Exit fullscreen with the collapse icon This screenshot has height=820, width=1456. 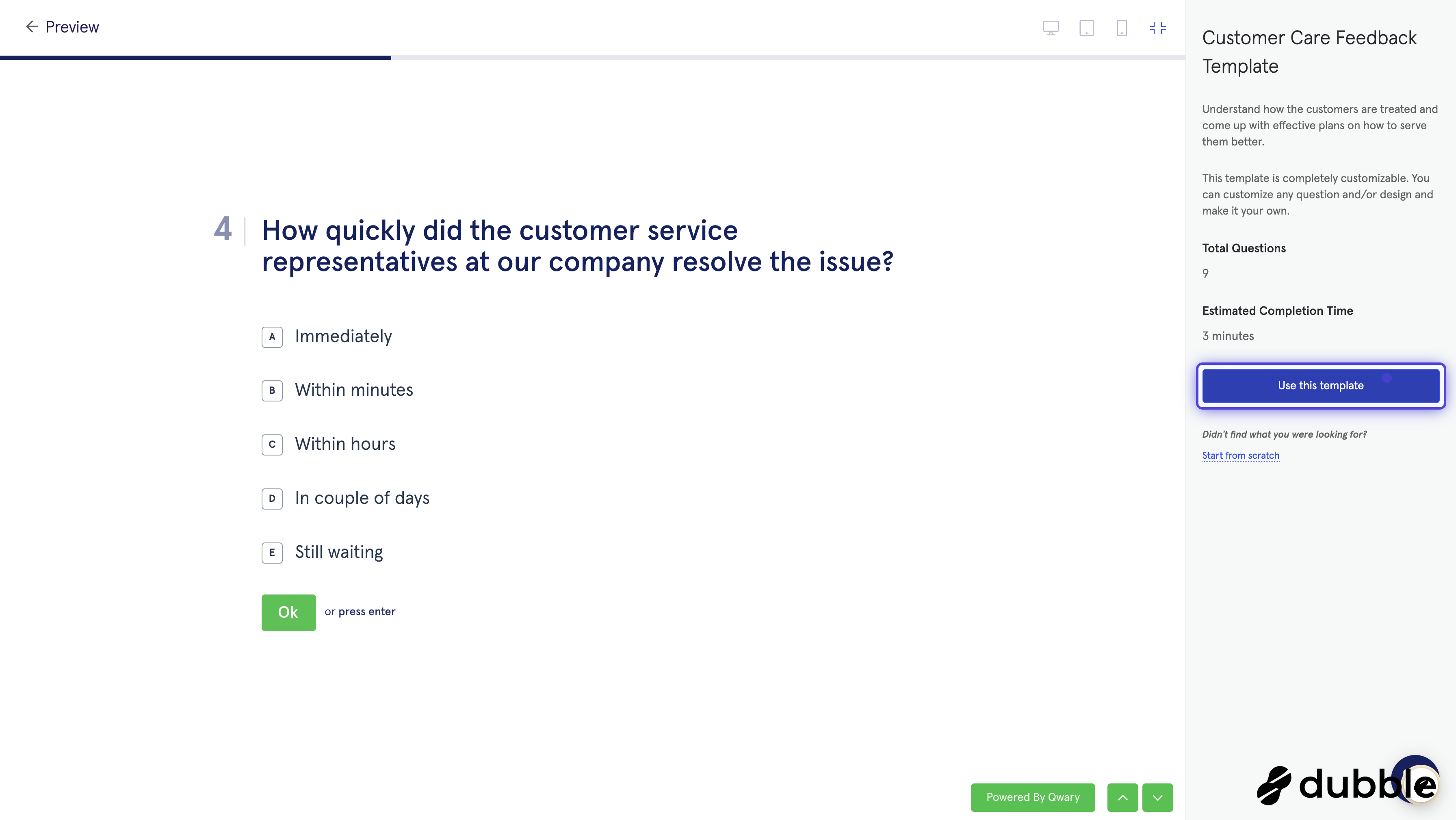[1157, 28]
